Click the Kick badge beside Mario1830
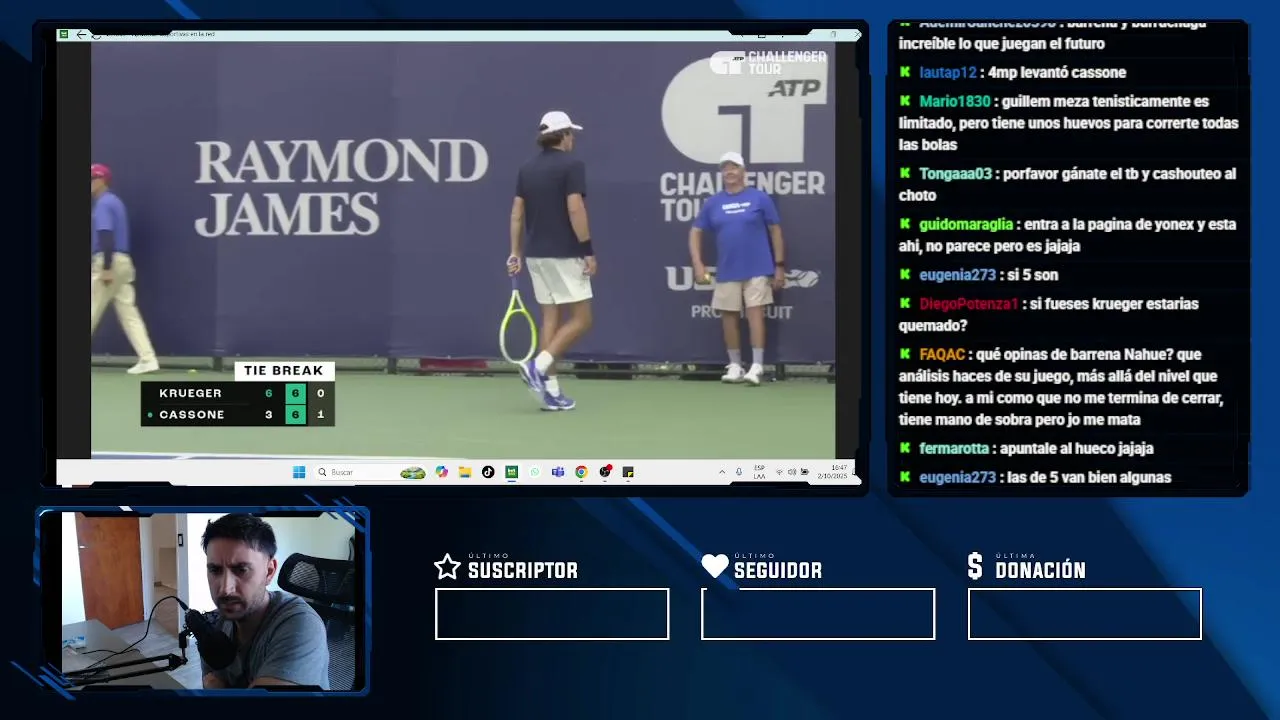1280x720 pixels. coord(905,101)
